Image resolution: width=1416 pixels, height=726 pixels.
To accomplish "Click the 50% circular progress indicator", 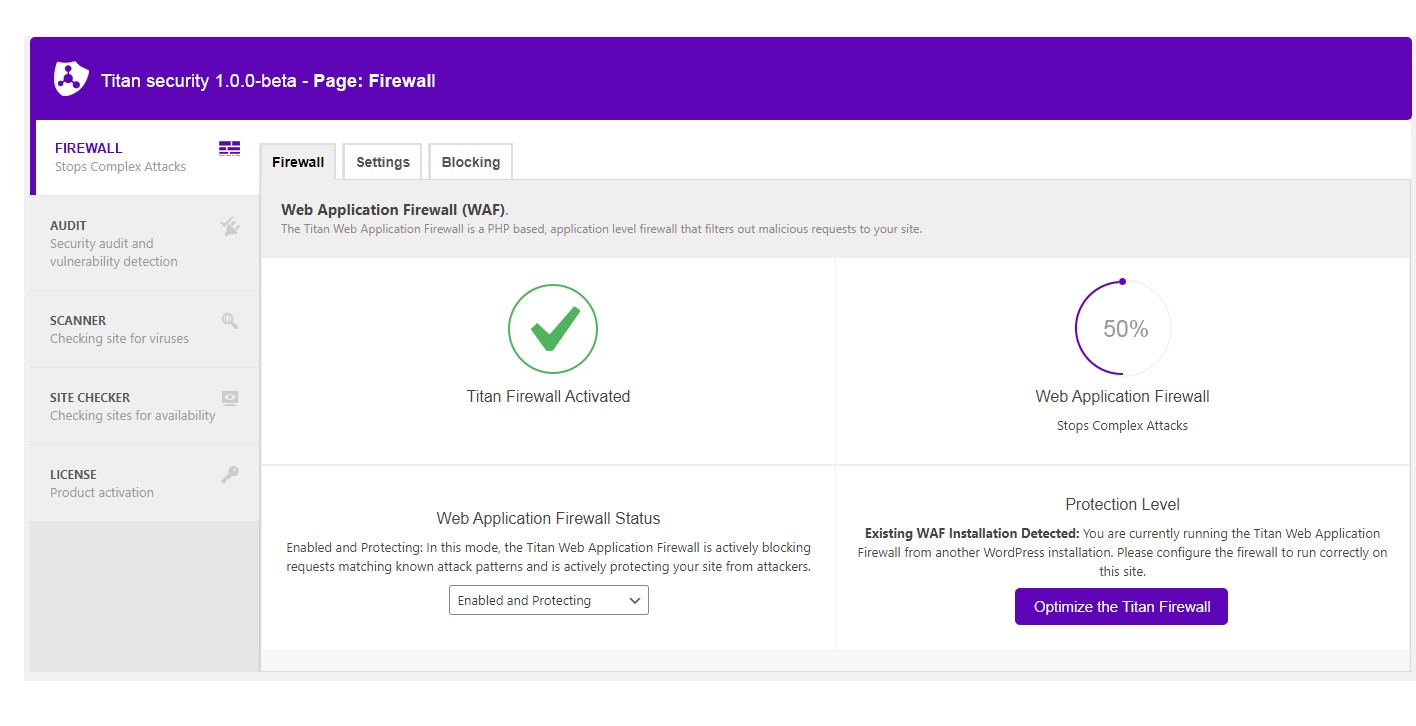I will (1123, 328).
